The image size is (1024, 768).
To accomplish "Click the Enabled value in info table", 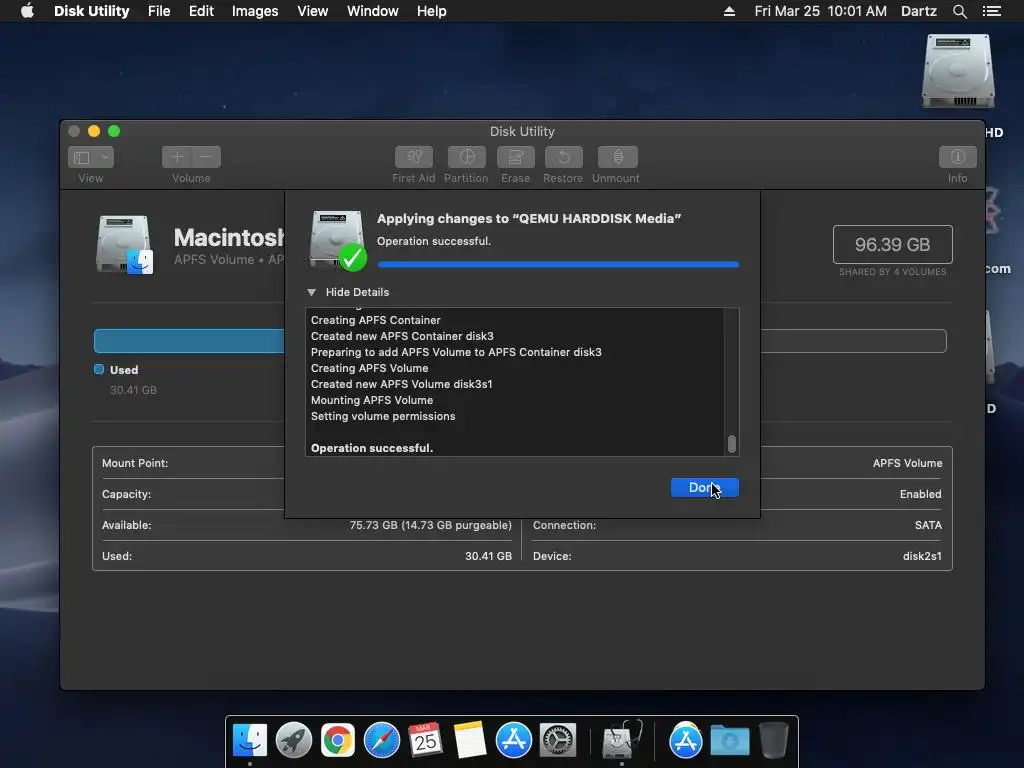I will (920, 494).
